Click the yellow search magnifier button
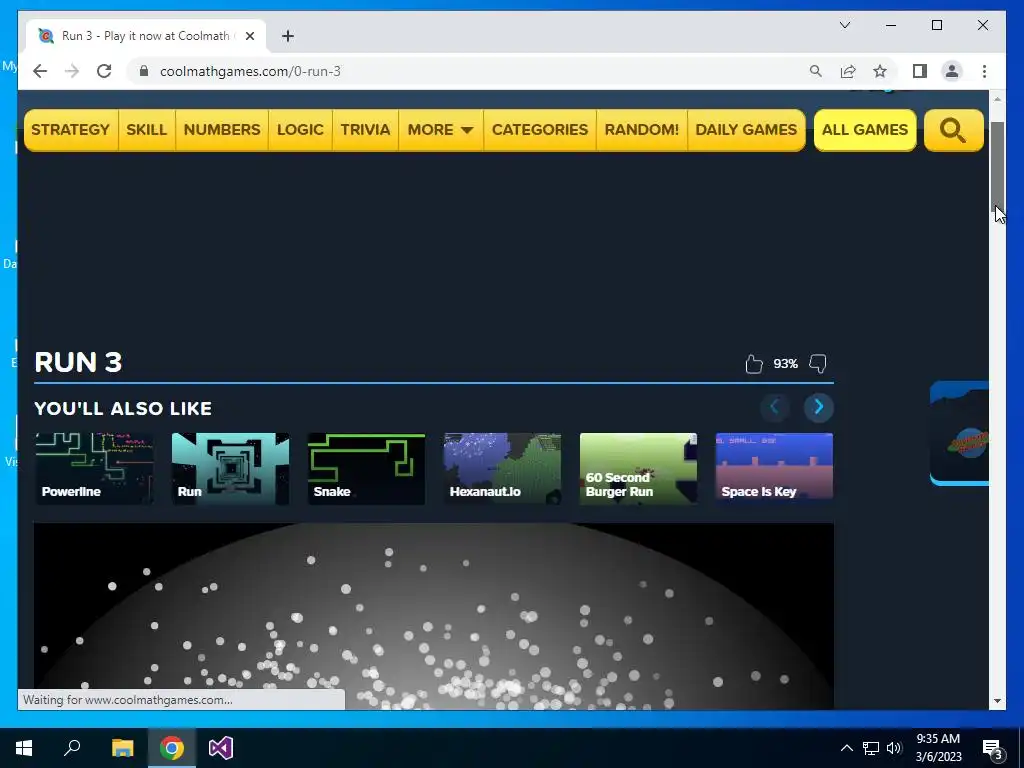1024x768 pixels. [x=953, y=130]
